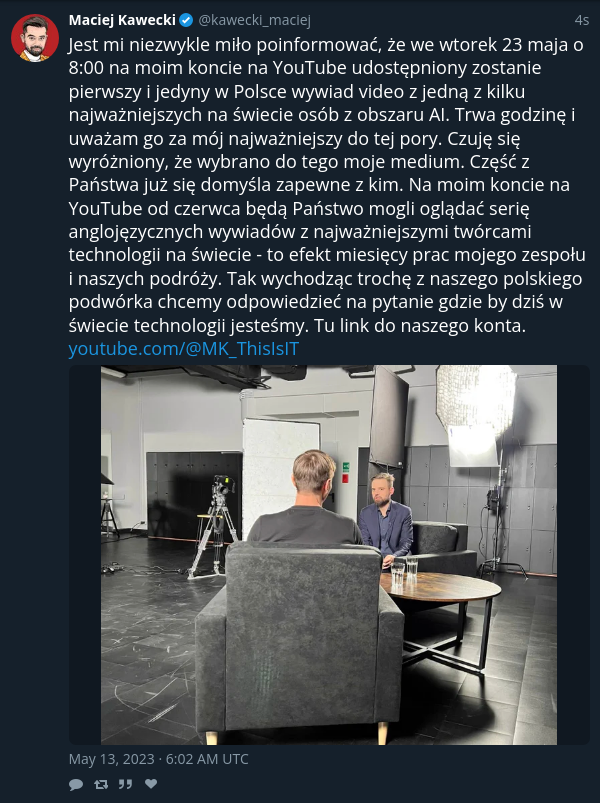
Task: Click the May 13, 2023 date link
Action: tap(111, 759)
